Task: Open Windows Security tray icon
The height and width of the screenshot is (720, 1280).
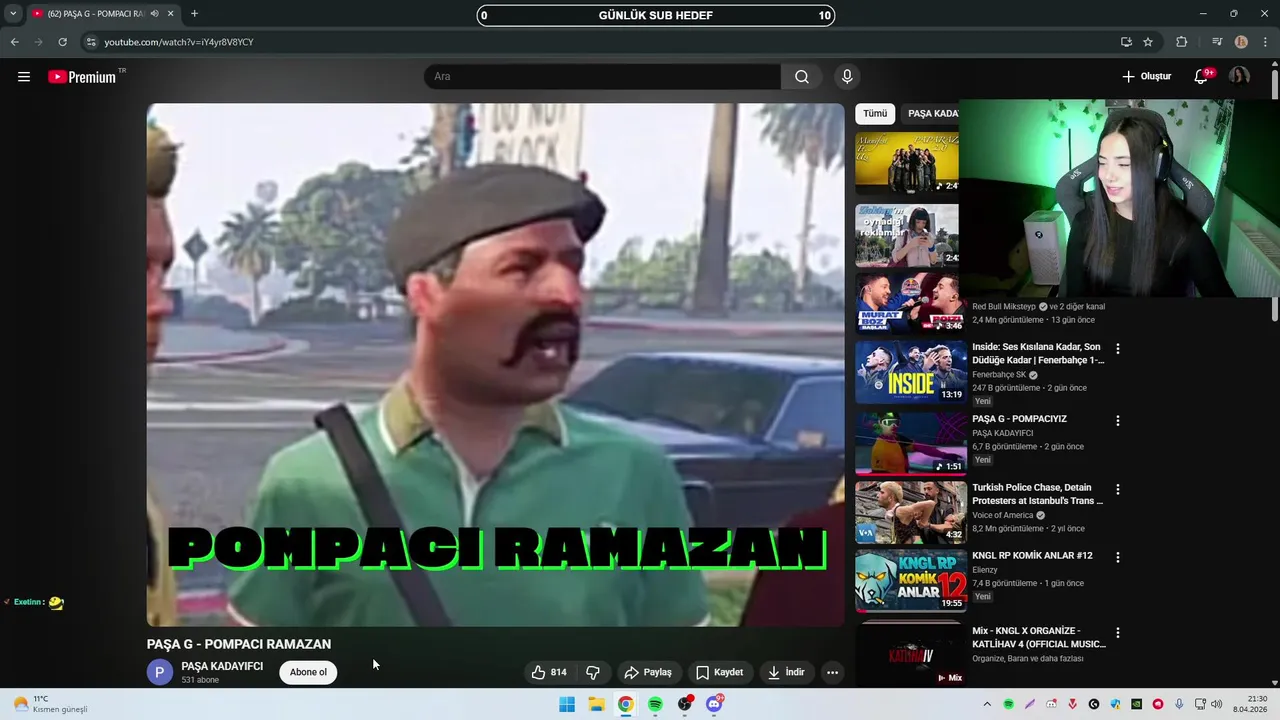Action: 1115,704
